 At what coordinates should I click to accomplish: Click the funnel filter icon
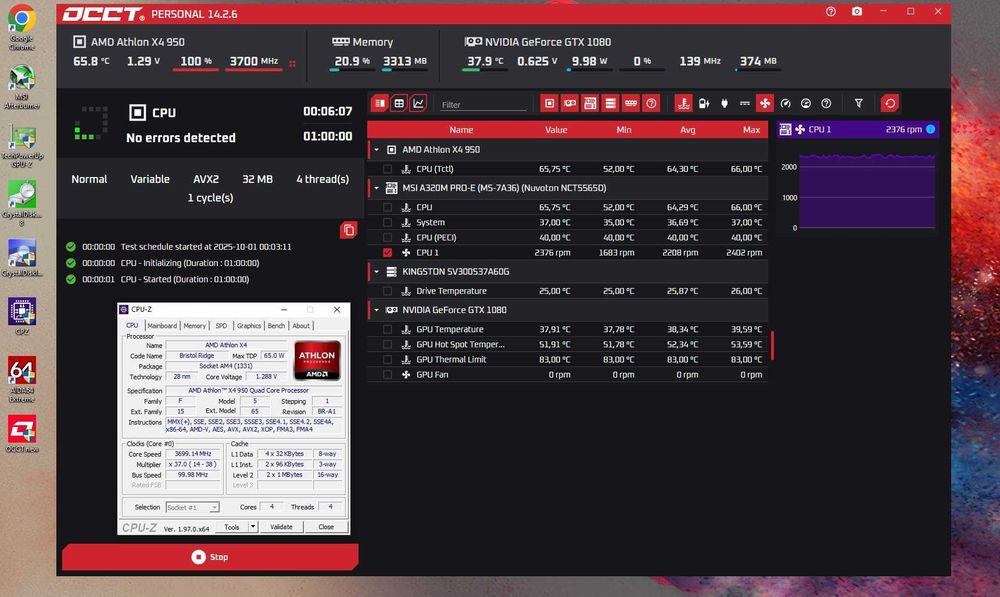(859, 103)
